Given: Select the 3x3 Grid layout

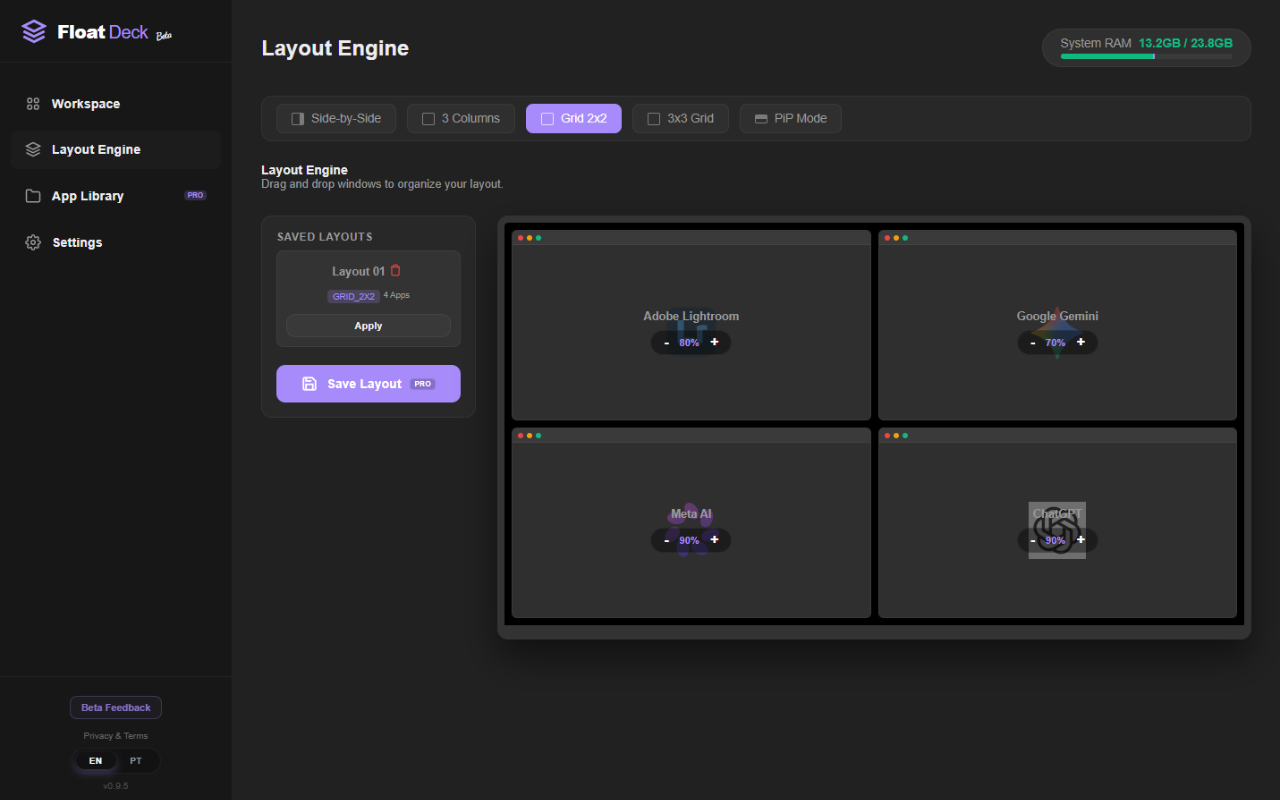Looking at the screenshot, I should click(x=681, y=119).
